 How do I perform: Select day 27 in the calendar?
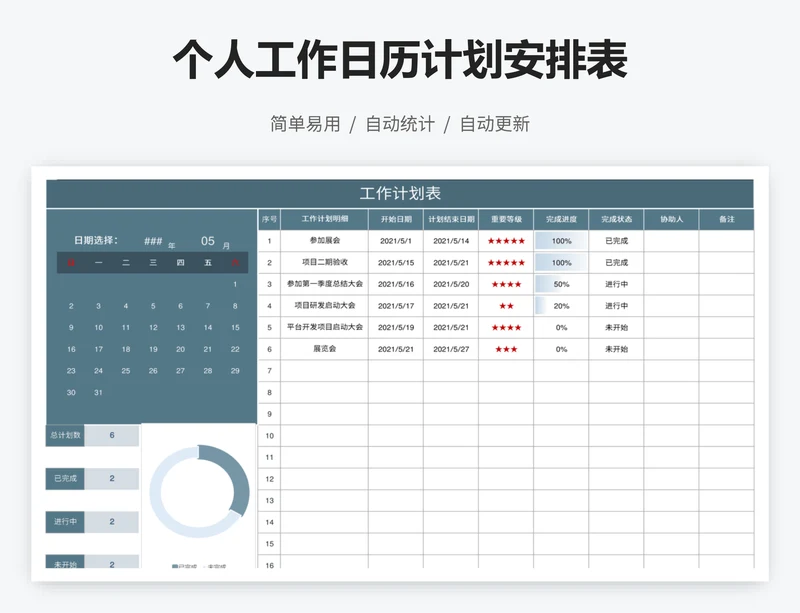click(x=180, y=371)
